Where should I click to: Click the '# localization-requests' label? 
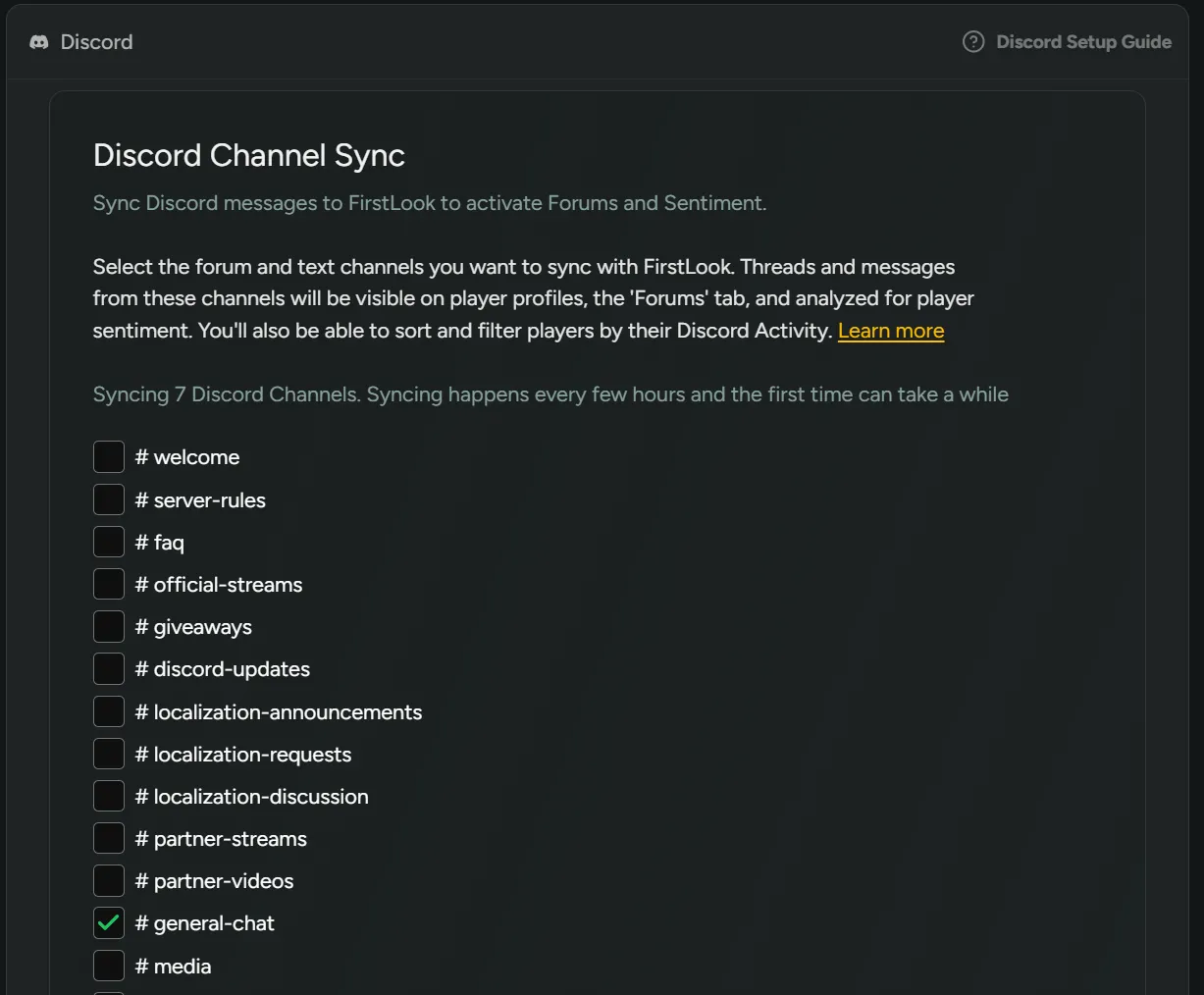coord(243,755)
